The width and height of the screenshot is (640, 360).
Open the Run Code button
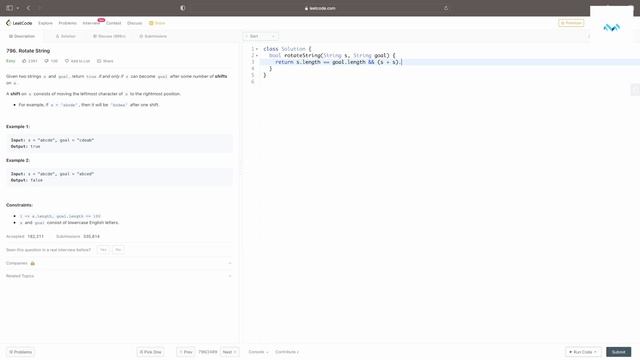click(583, 352)
